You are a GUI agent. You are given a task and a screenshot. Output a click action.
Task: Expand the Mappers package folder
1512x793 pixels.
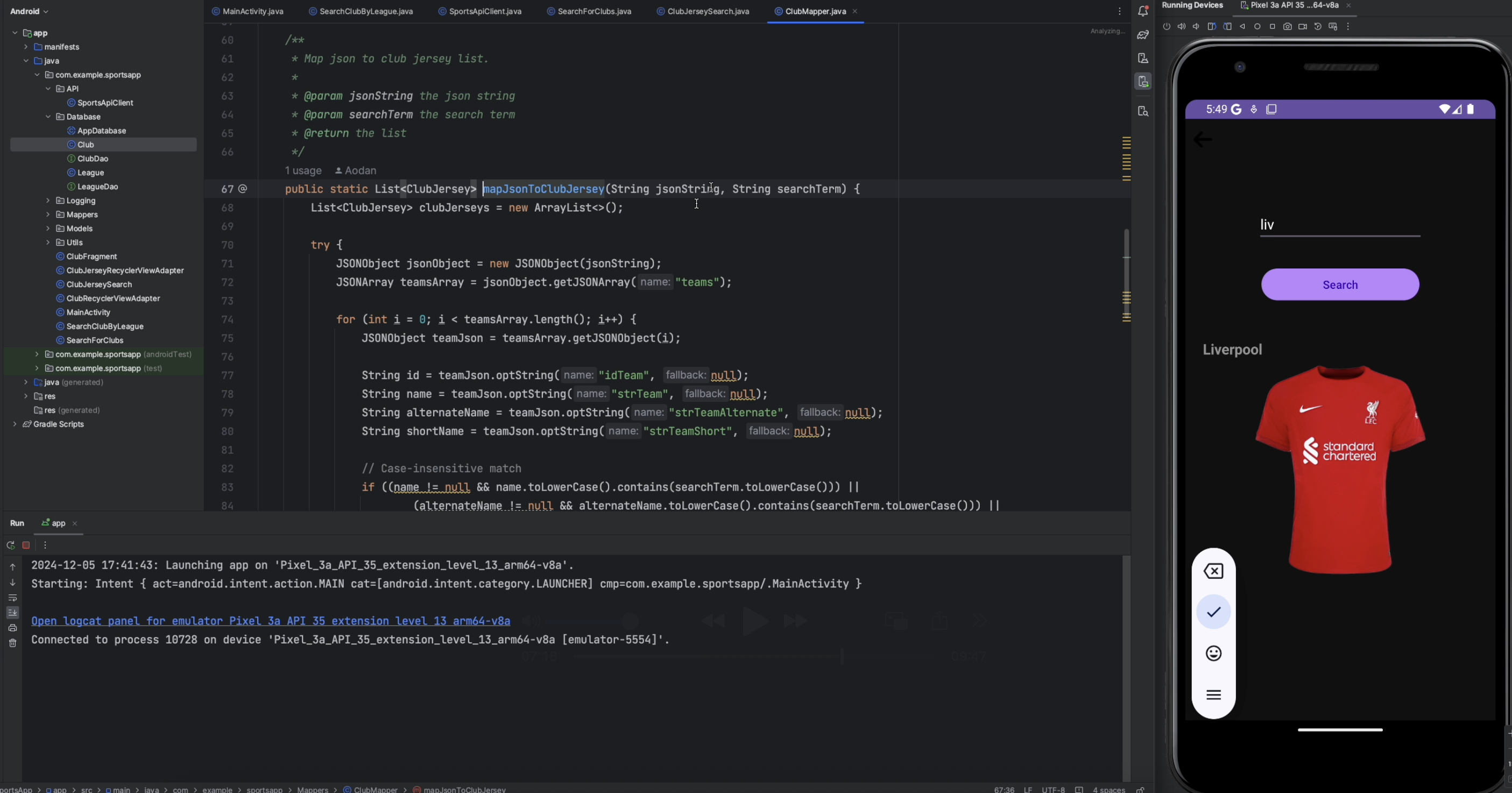[x=48, y=214]
